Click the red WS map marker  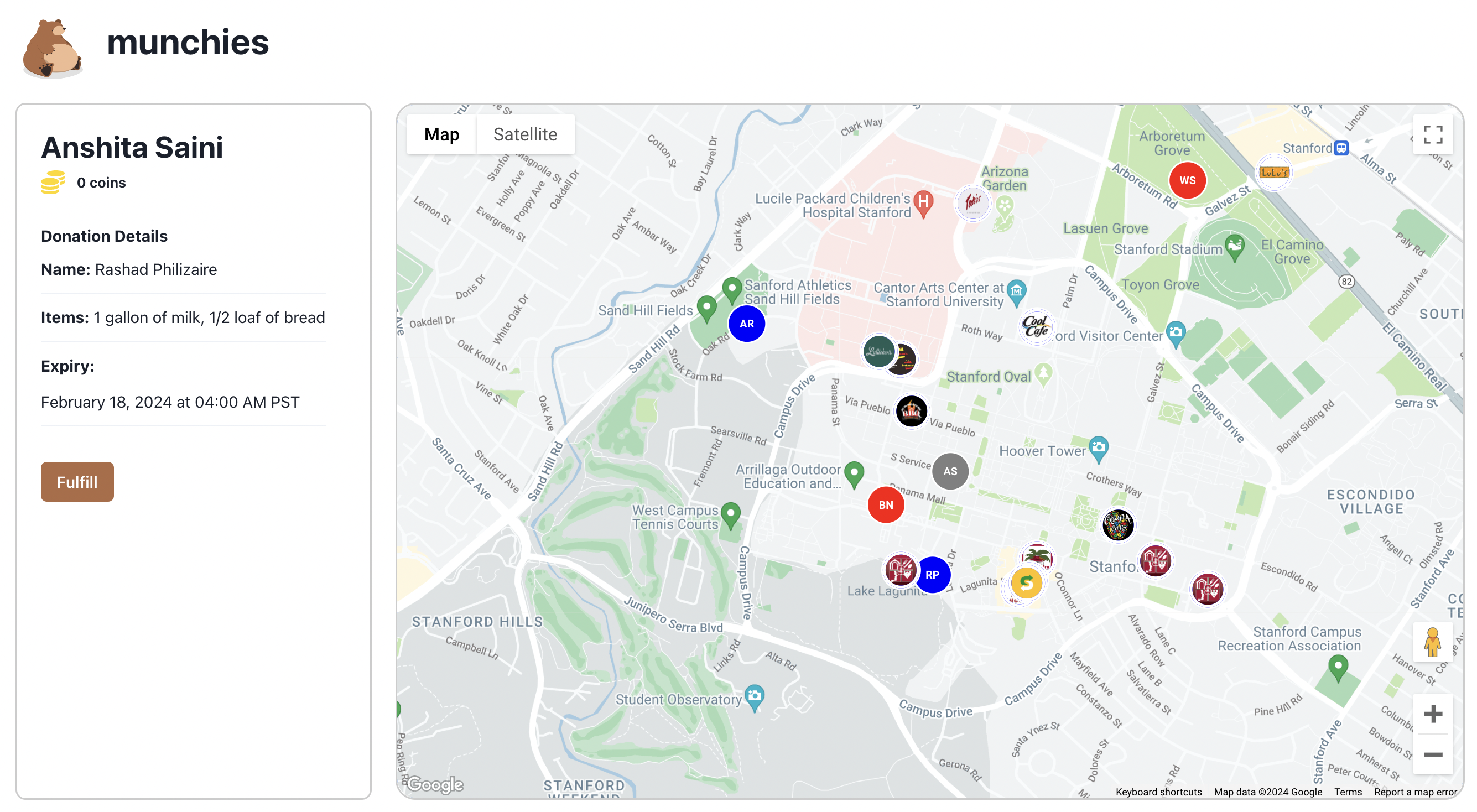click(x=1187, y=180)
